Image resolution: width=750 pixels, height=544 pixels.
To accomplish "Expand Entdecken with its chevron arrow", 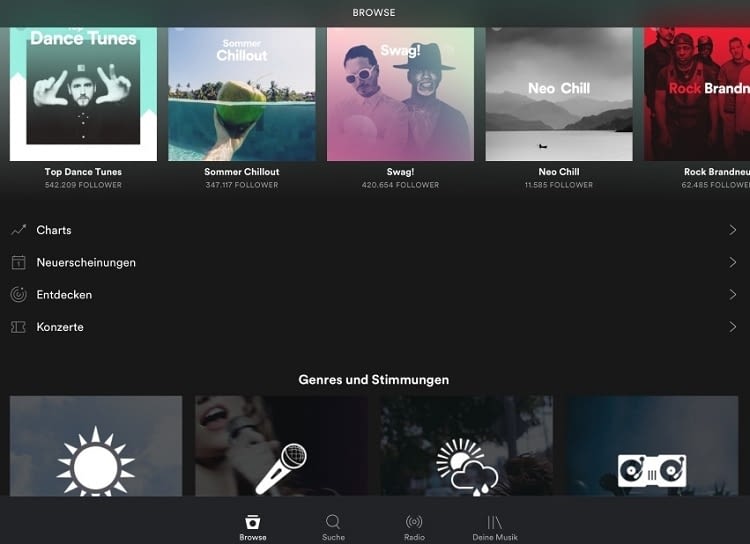I will point(732,294).
